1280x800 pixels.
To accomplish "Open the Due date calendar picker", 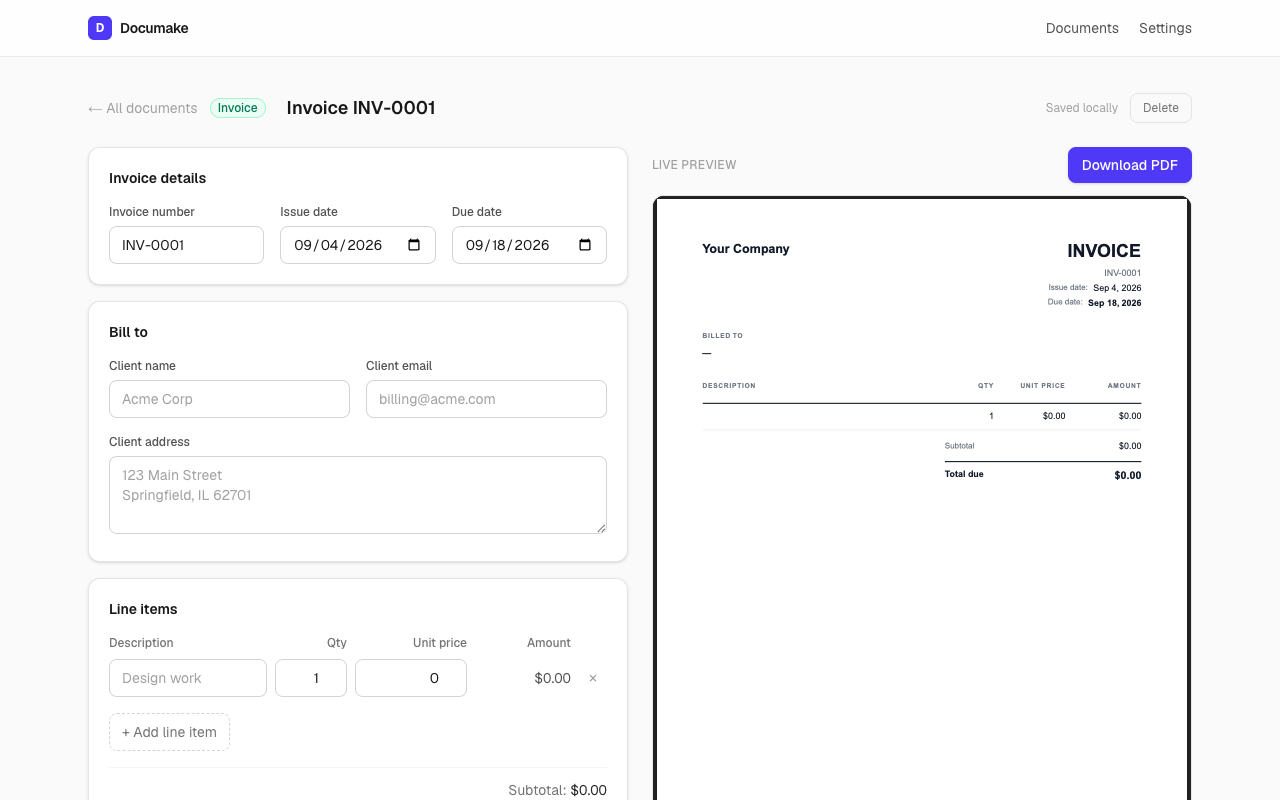I will point(585,245).
